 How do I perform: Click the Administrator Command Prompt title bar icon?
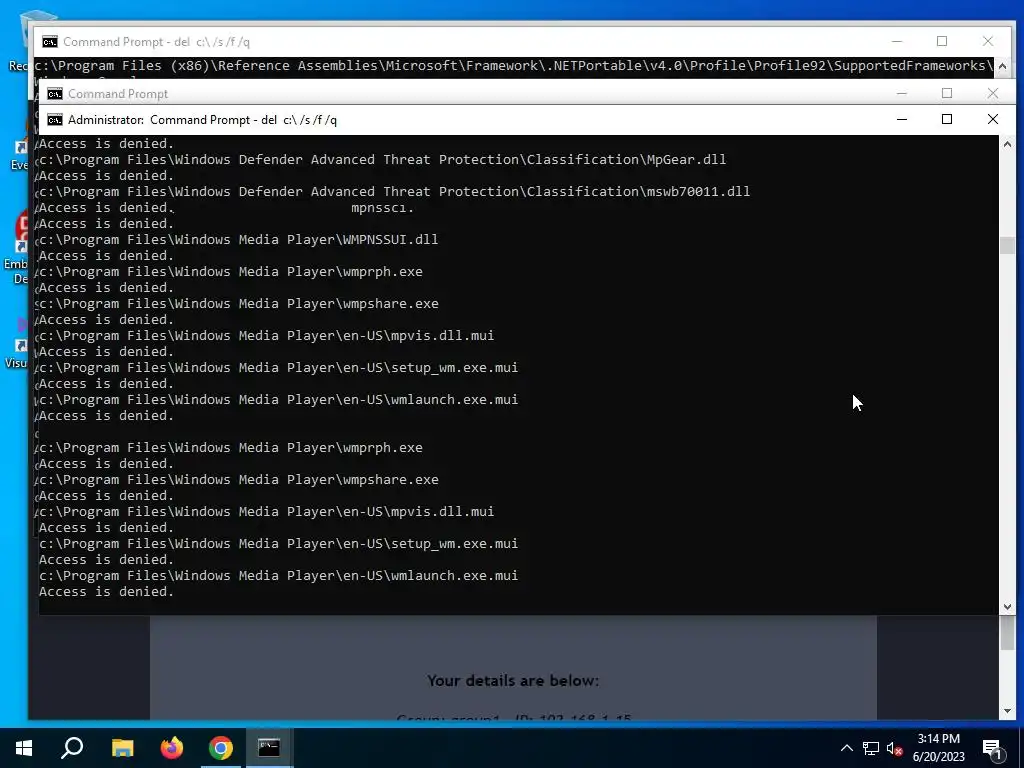[x=55, y=120]
